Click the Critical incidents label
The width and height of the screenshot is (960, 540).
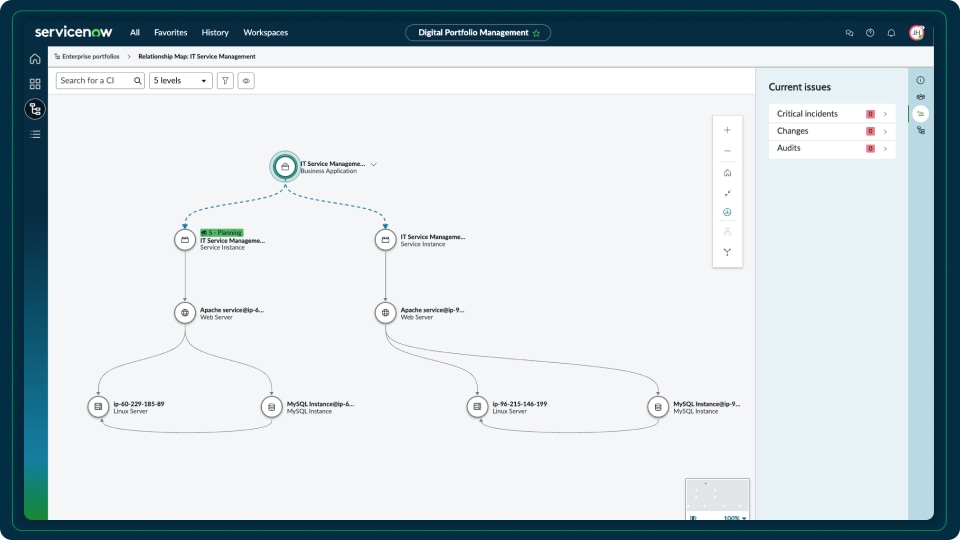[807, 114]
